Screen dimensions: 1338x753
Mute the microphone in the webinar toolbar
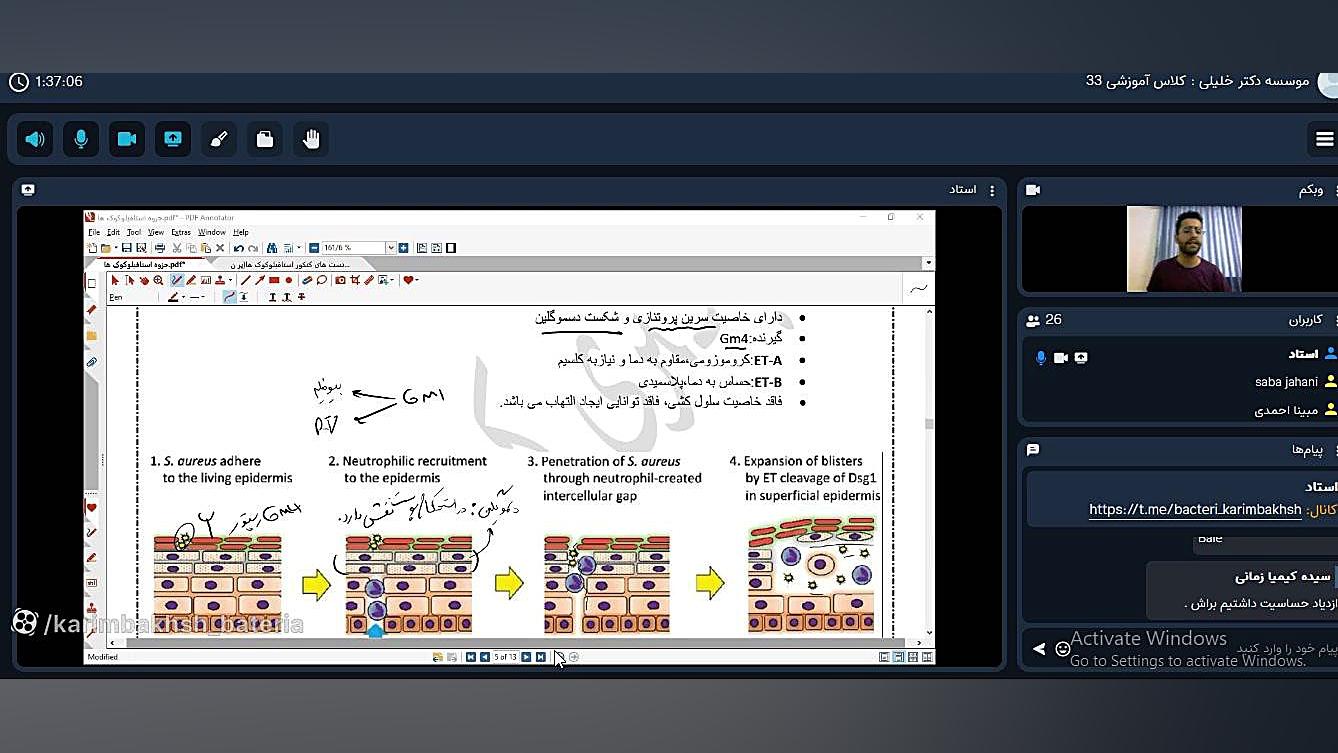(x=81, y=139)
